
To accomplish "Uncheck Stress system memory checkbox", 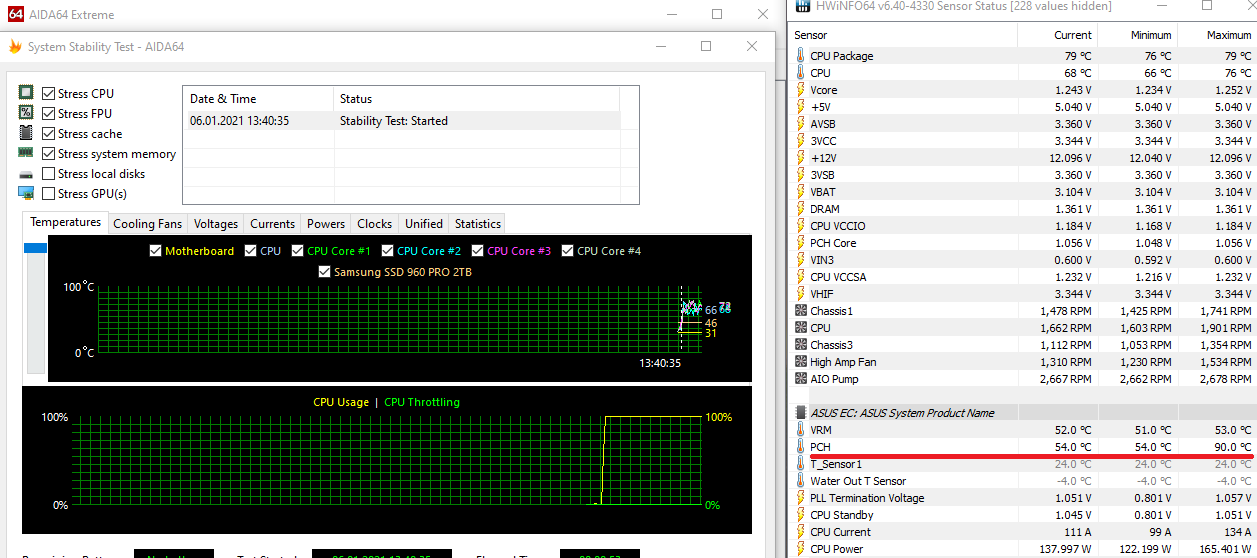I will click(48, 153).
